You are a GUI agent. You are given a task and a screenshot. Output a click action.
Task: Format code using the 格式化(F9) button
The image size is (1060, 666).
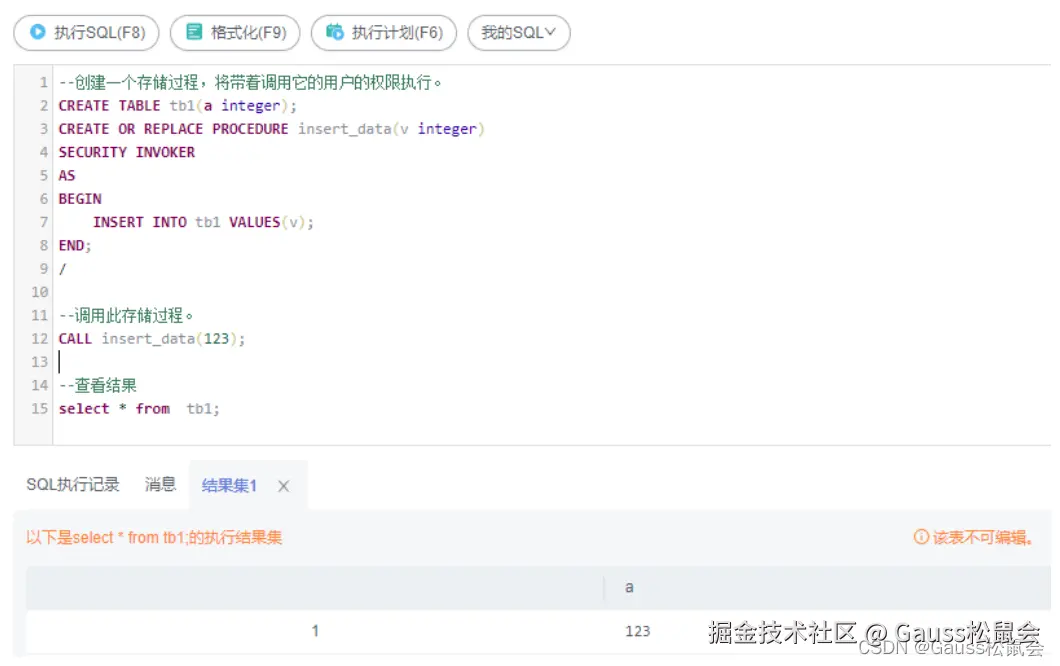pos(235,32)
